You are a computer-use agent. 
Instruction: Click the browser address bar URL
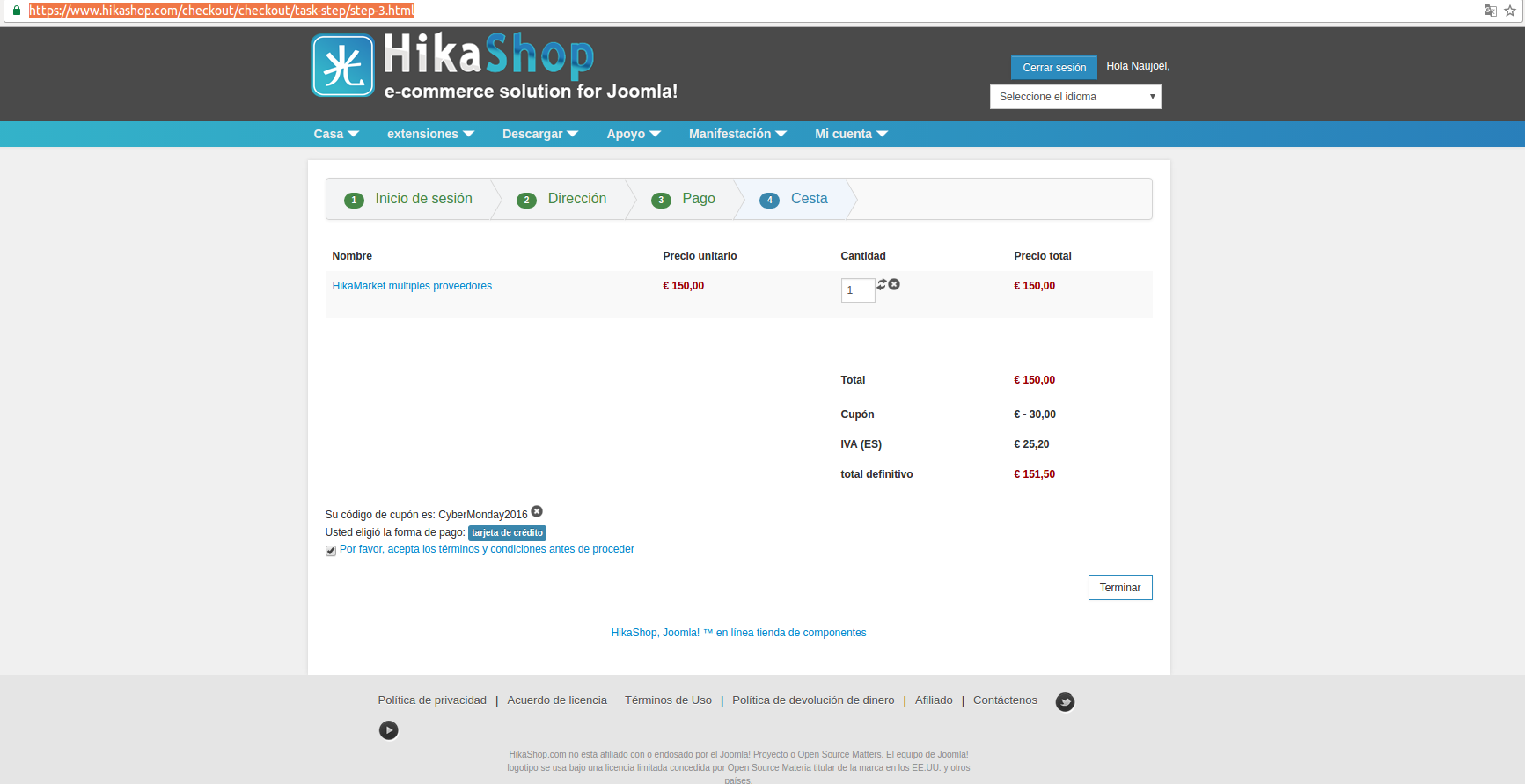[222, 11]
